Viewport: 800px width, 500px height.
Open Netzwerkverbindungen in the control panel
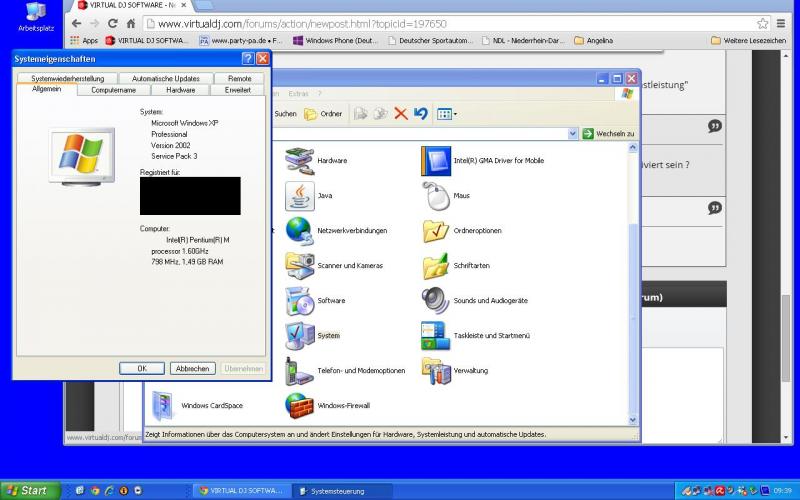point(300,230)
